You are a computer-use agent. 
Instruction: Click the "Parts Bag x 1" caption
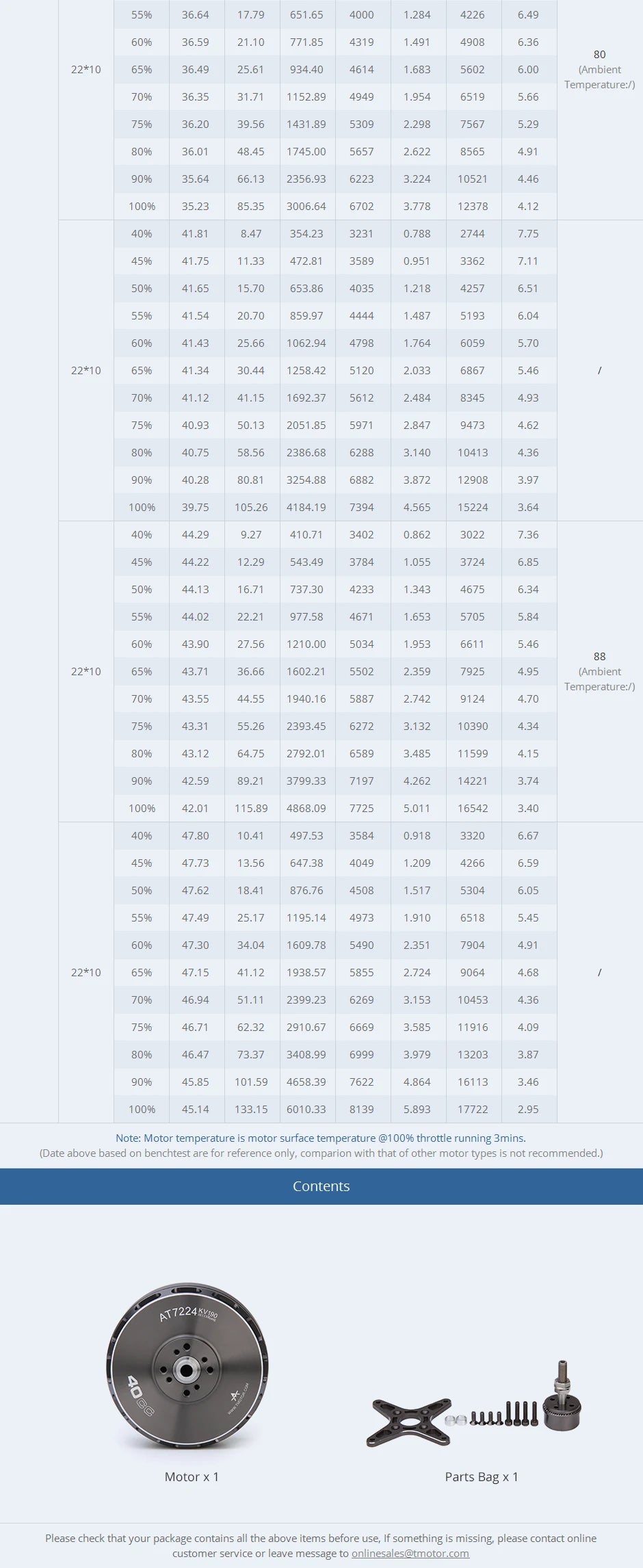pos(482,1476)
